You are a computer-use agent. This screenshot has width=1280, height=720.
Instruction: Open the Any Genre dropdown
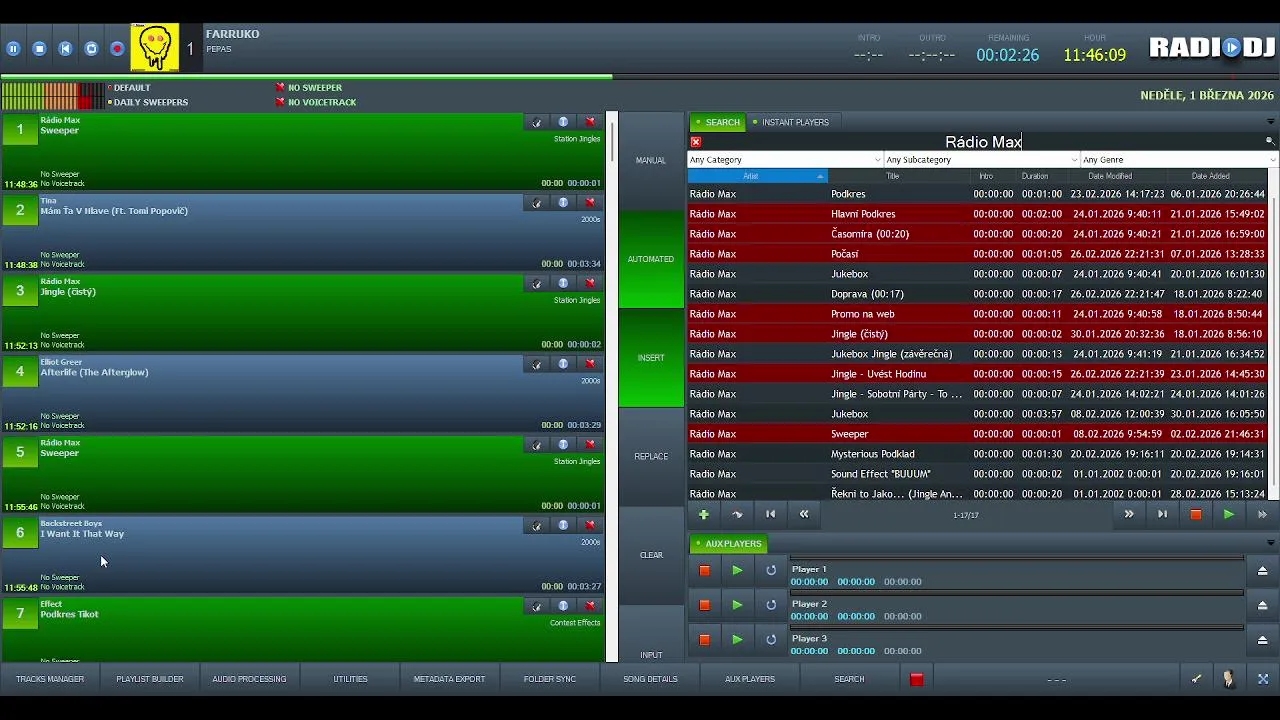tap(1179, 160)
